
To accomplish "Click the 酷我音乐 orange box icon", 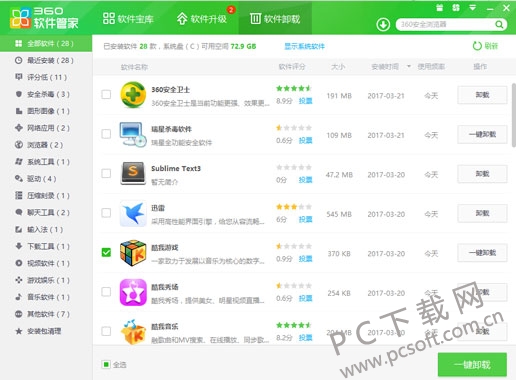I will [x=133, y=332].
